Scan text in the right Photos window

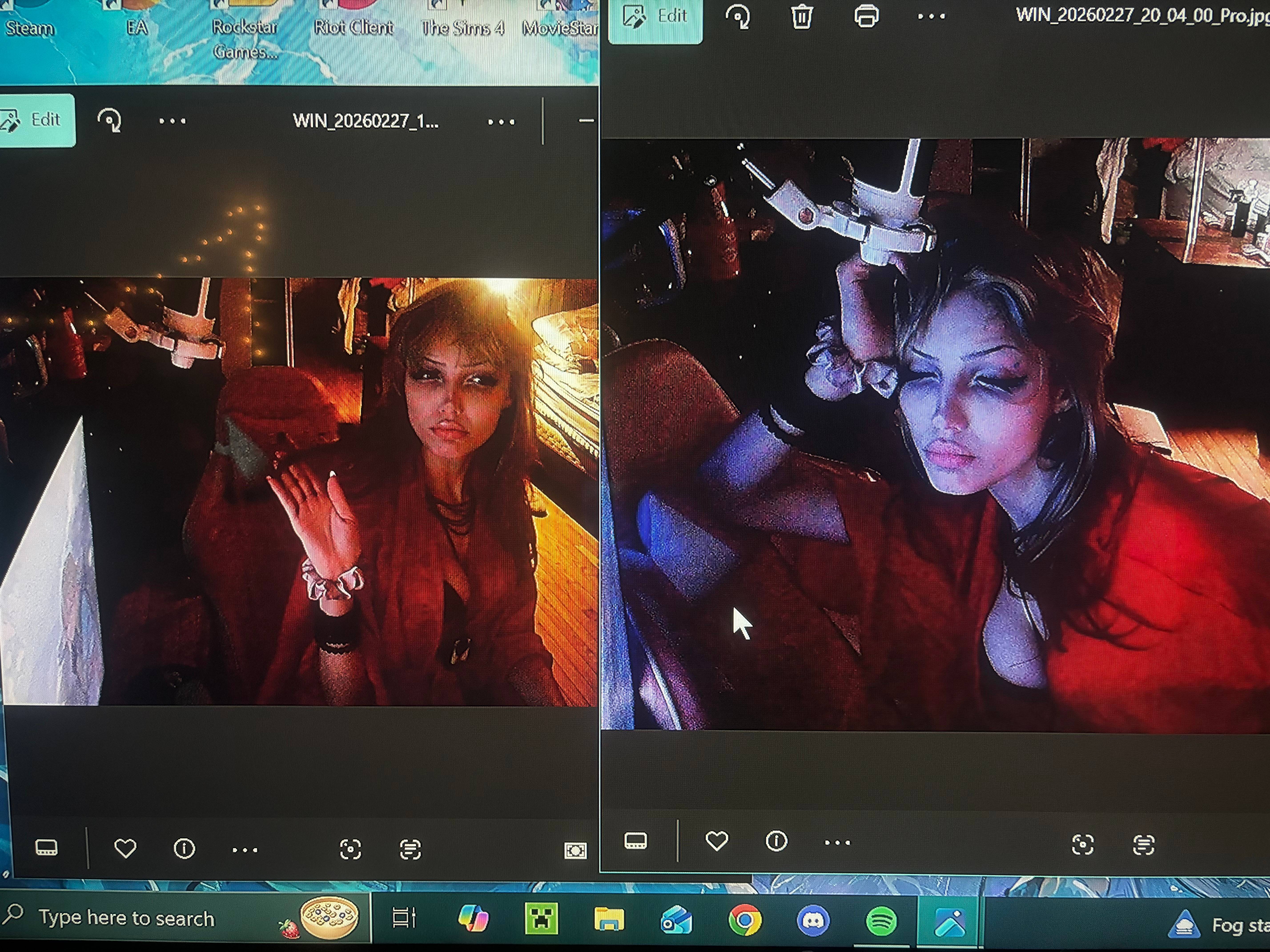(1144, 845)
